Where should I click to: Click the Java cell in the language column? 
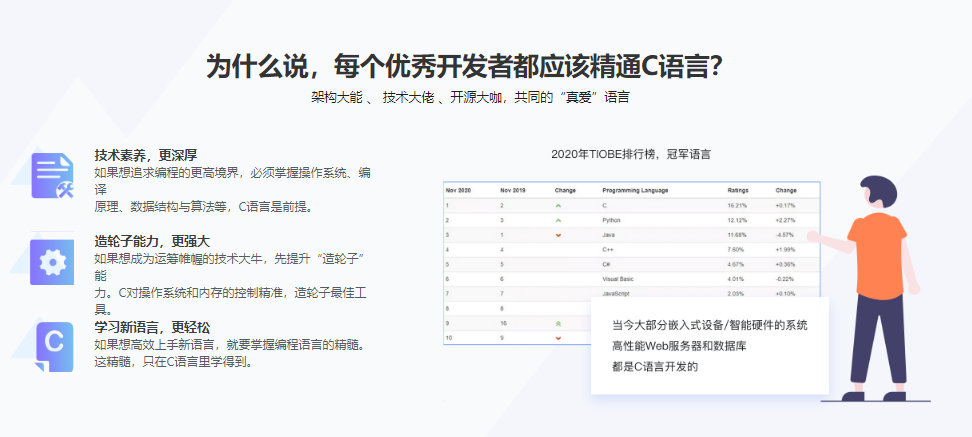click(608, 235)
